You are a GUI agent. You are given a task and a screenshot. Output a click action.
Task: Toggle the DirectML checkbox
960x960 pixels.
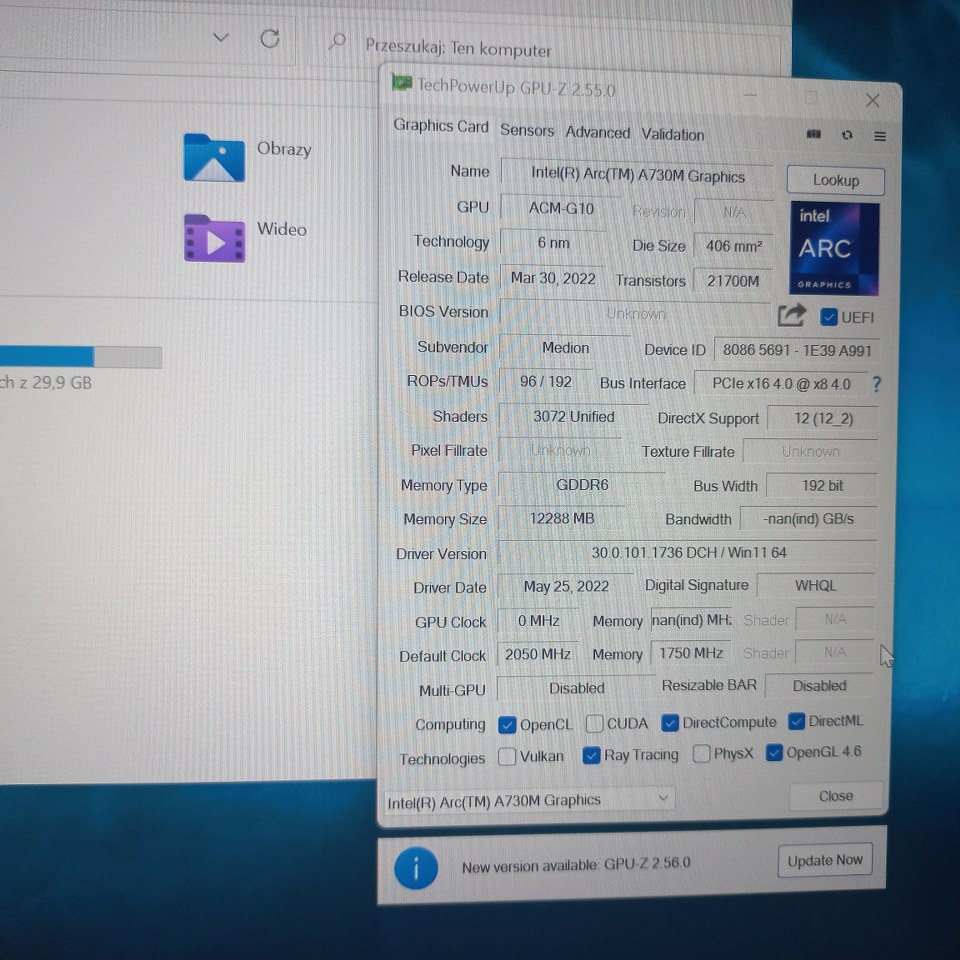[796, 721]
